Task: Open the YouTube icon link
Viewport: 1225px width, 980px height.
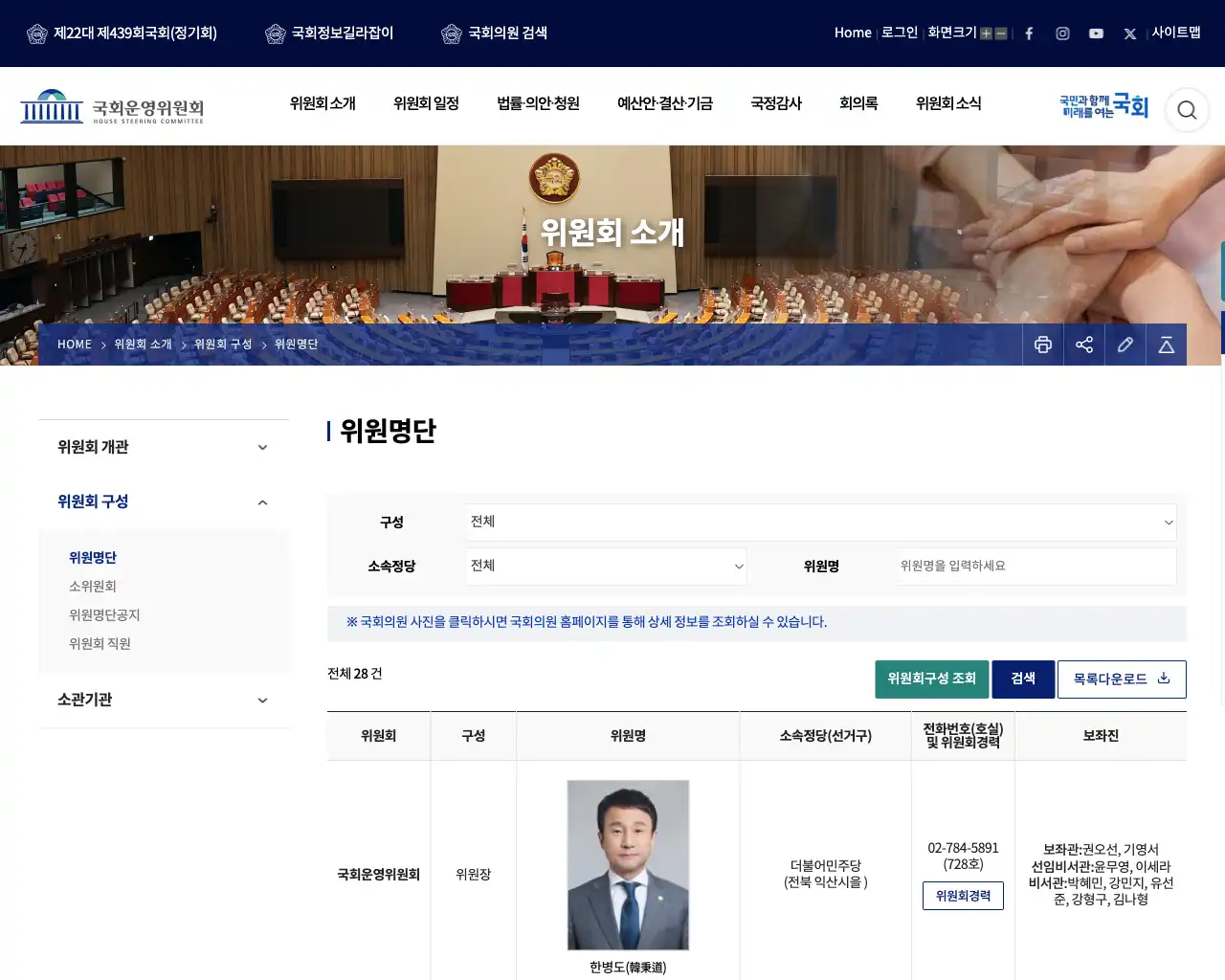Action: pos(1096,33)
